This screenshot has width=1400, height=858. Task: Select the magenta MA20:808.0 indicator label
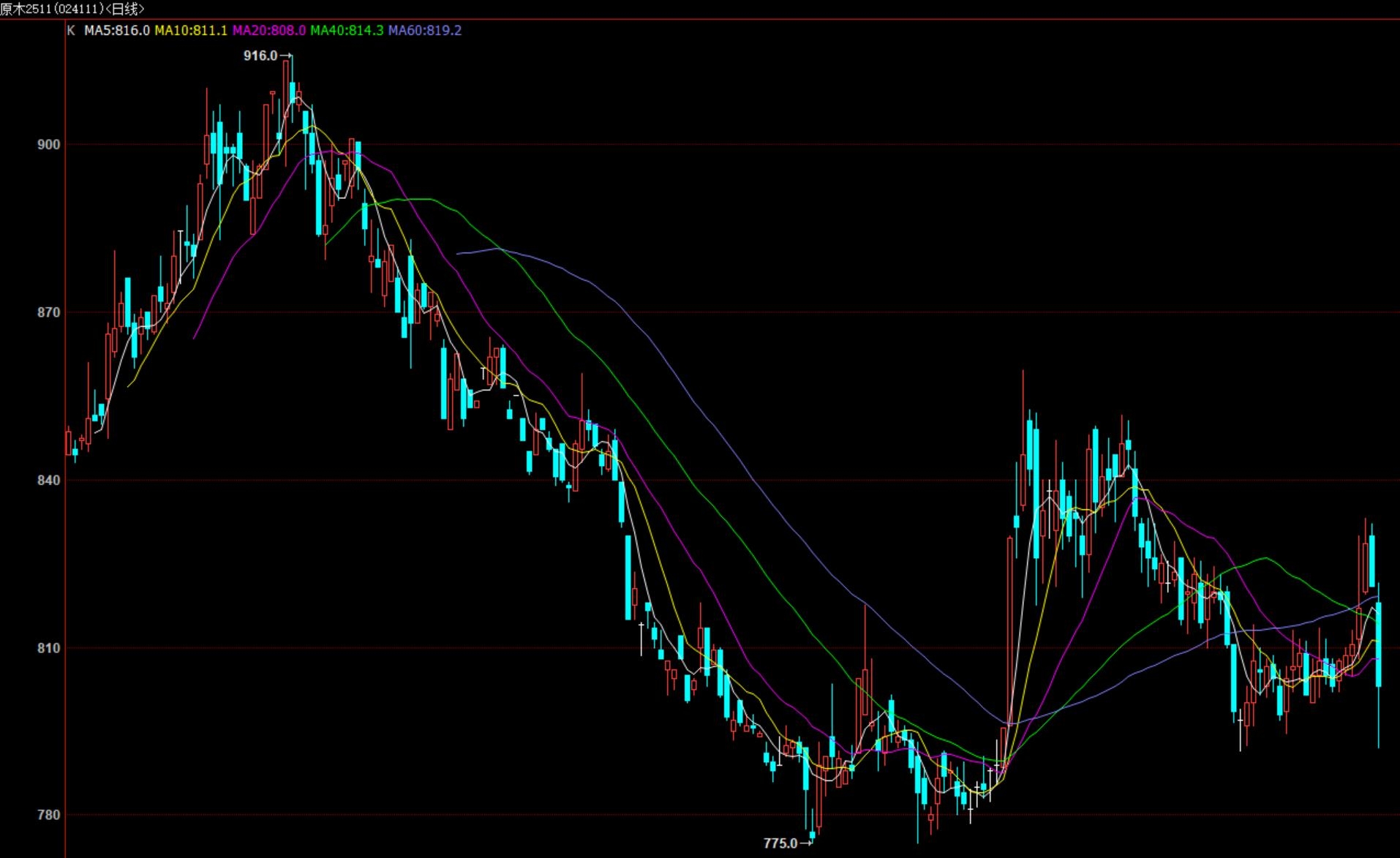pos(268,31)
